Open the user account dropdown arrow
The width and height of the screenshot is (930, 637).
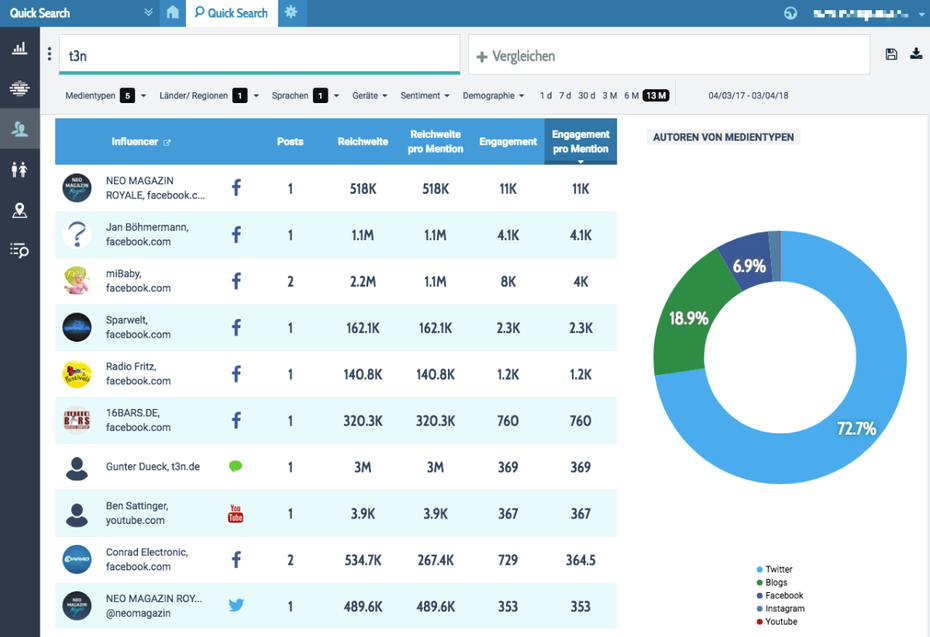click(x=921, y=14)
